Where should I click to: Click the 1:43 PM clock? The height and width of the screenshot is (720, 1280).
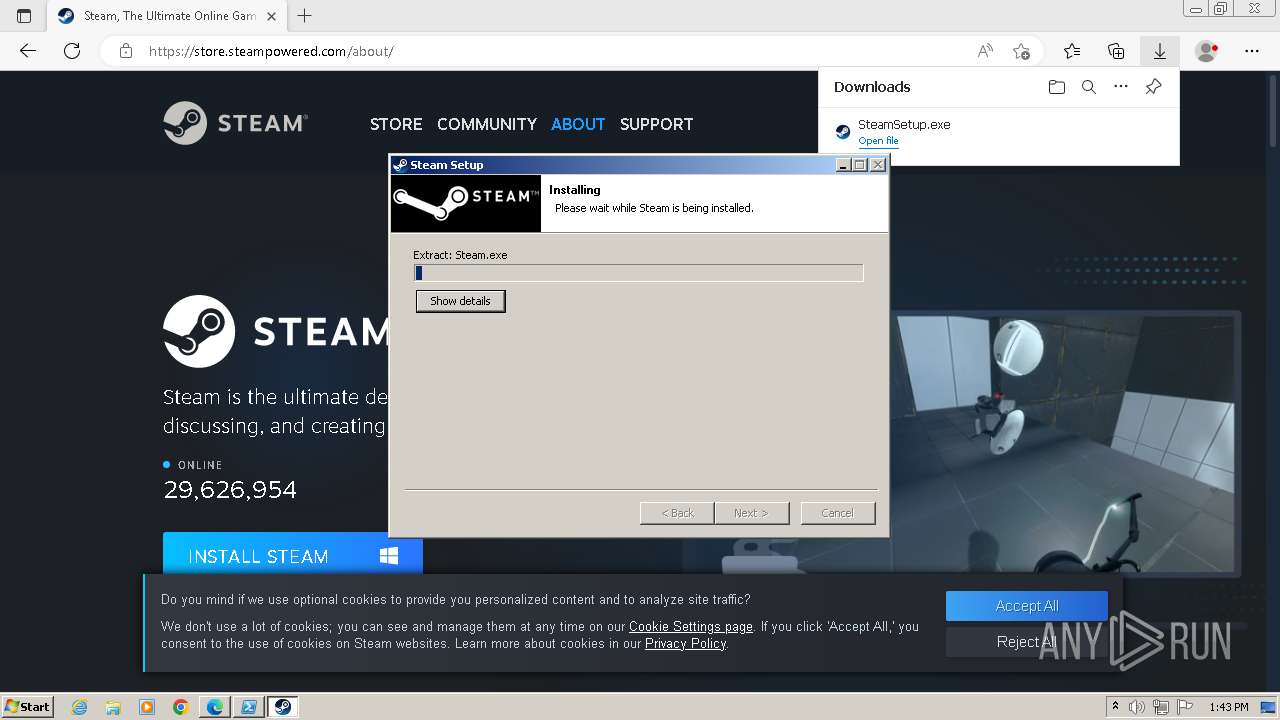[x=1229, y=707]
